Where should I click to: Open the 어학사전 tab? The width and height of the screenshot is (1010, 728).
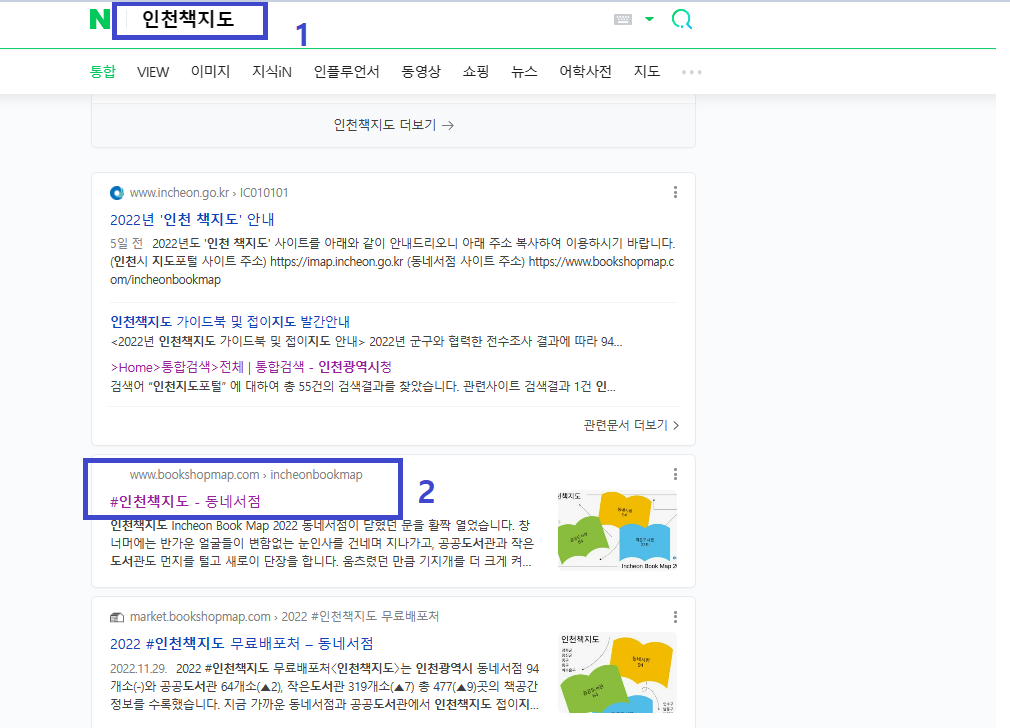(x=586, y=72)
